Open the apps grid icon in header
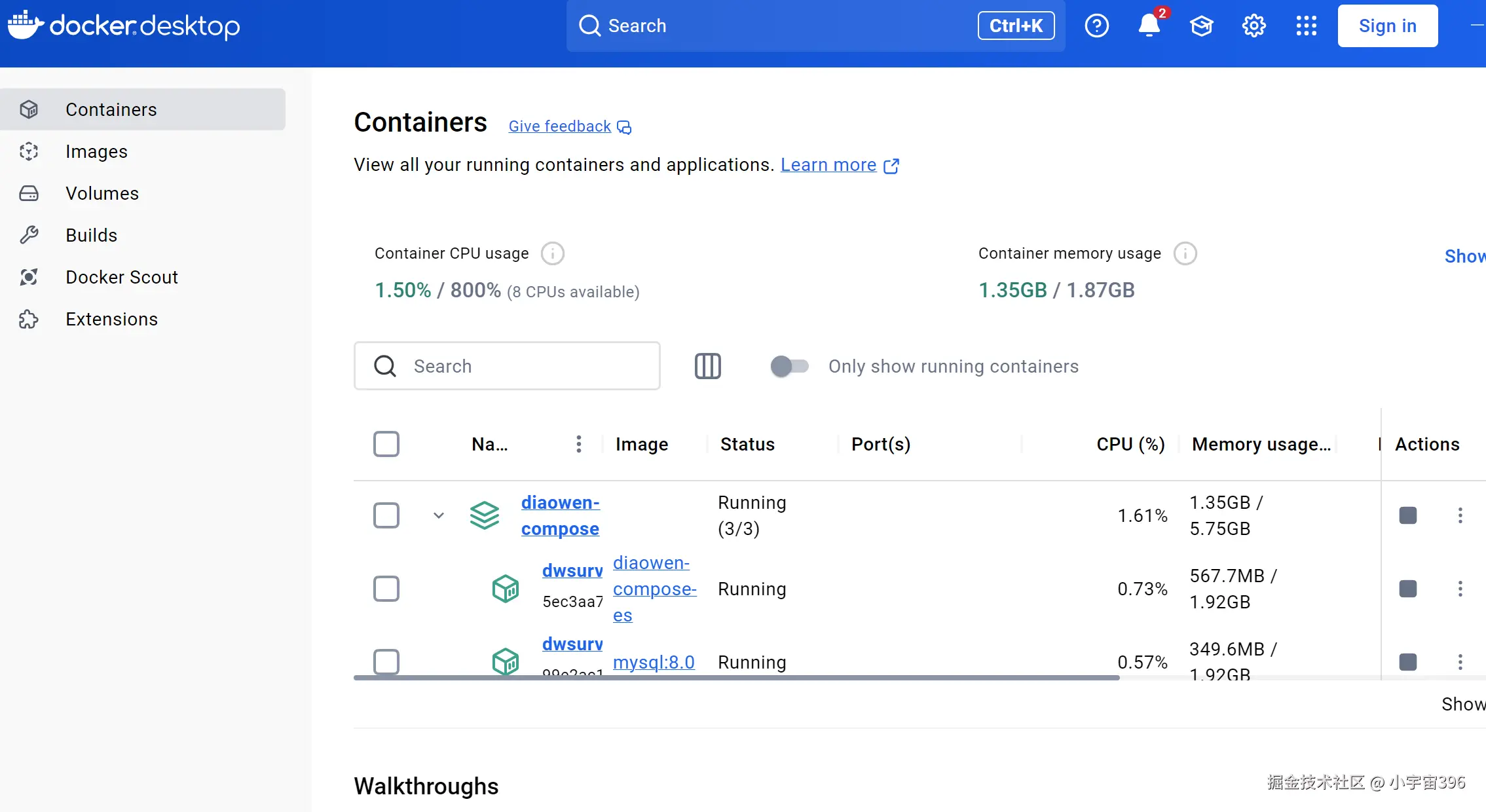This screenshot has height=812, width=1486. click(1306, 26)
